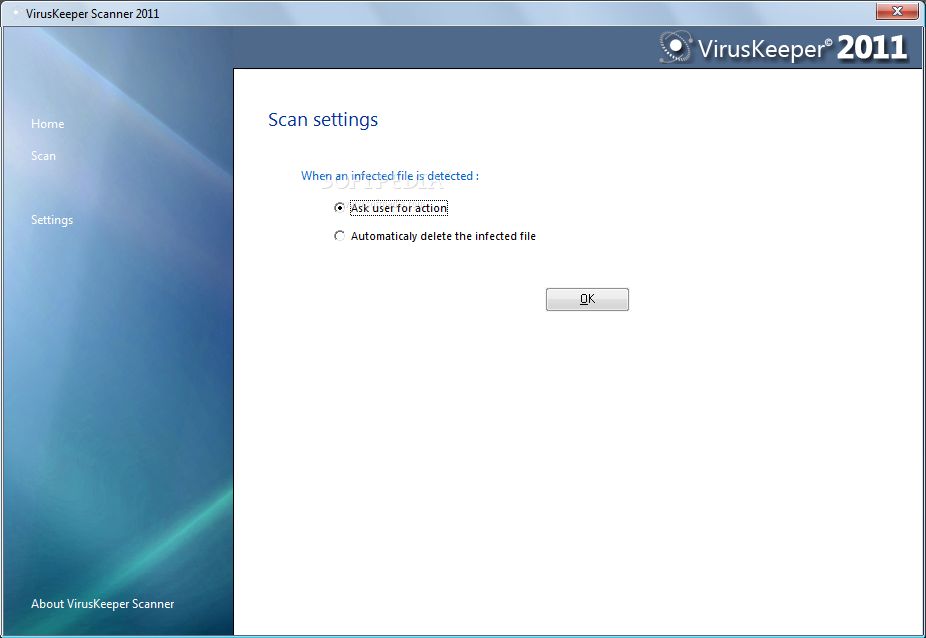Open About VirusKeeper Scanner link
Image resolution: width=926 pixels, height=638 pixels.
click(103, 604)
